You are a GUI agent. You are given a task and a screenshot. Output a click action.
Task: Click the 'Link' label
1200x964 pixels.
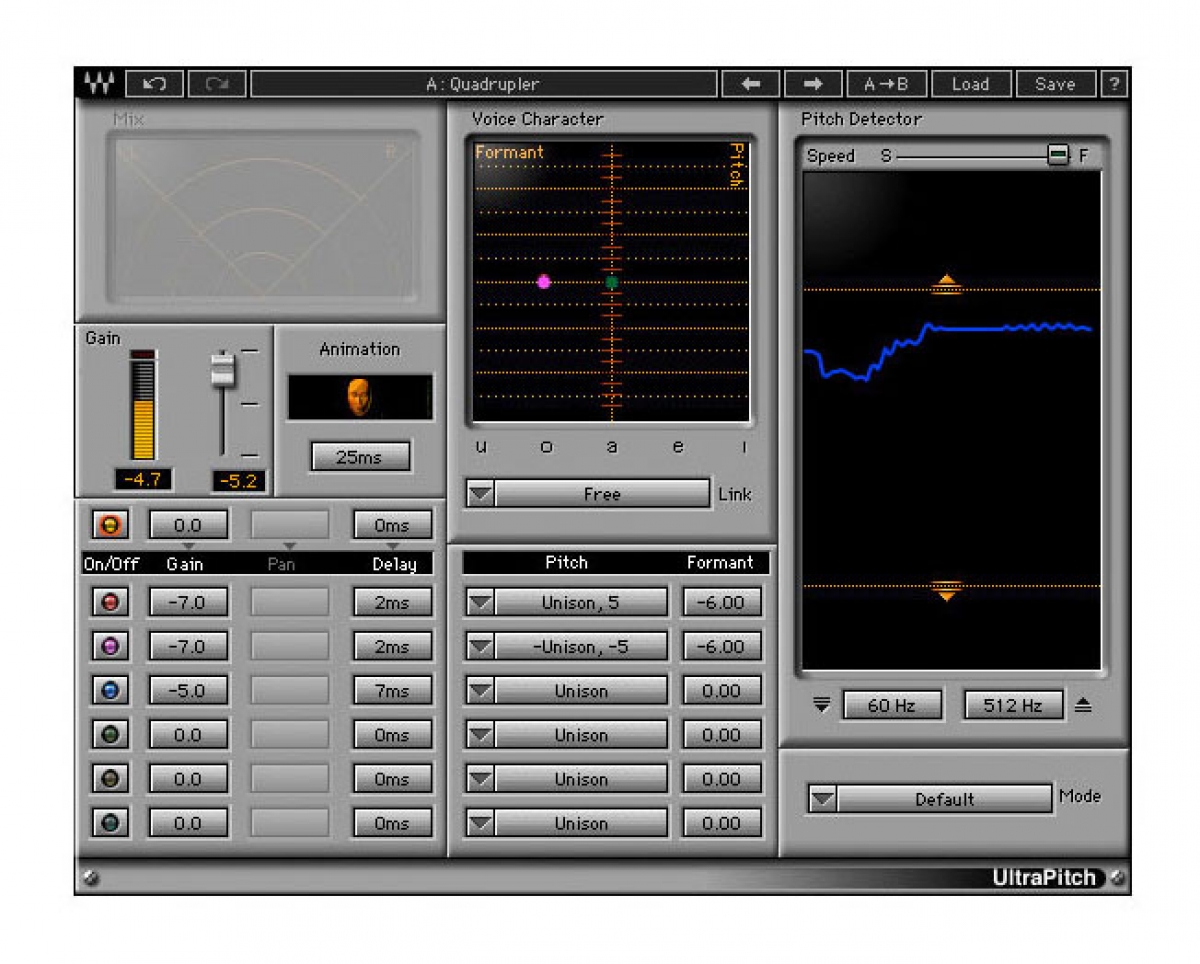tap(735, 494)
